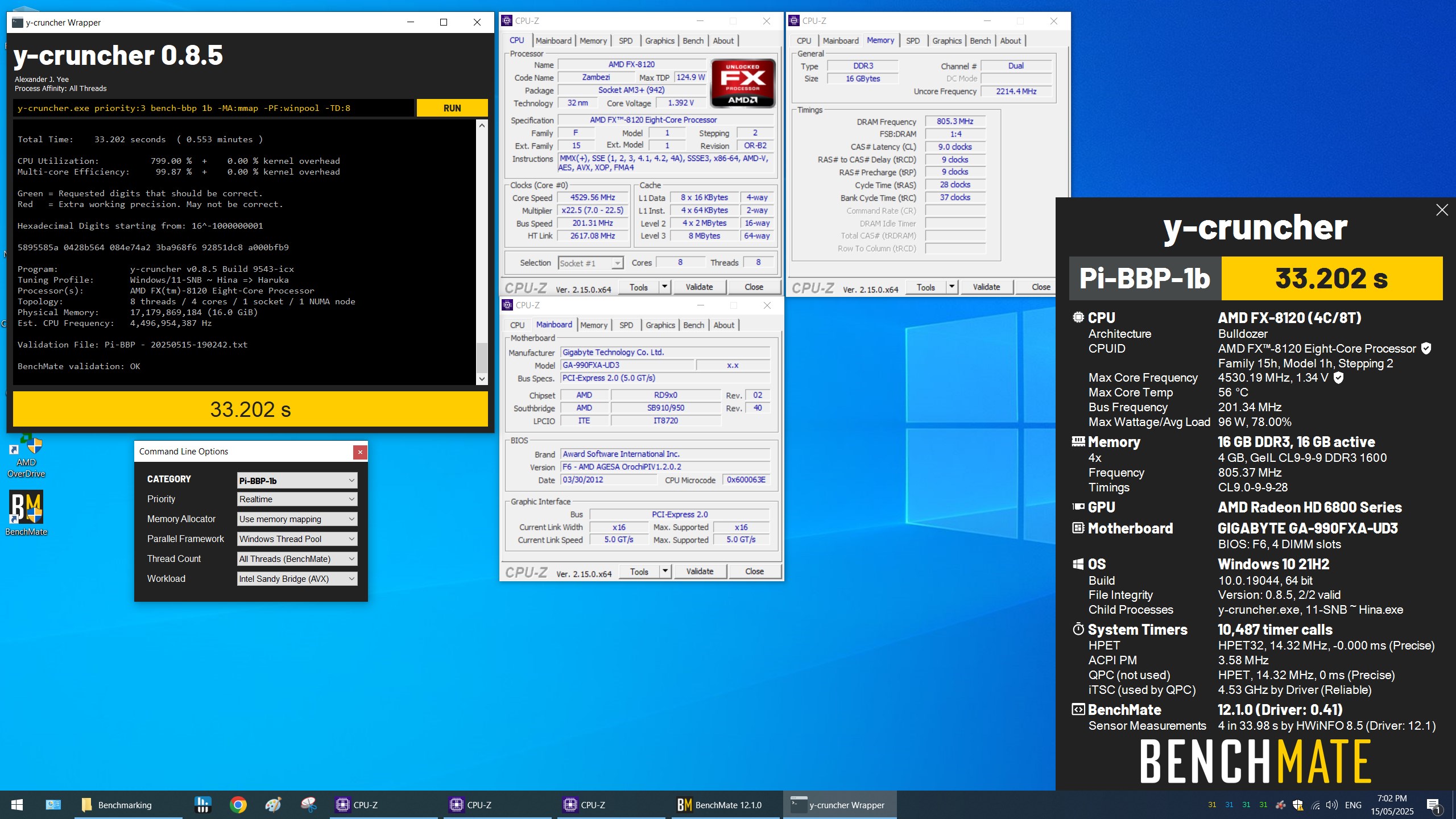Expand the Tools arrow in the Mainboard tab window
Screen dimensions: 1456x819
[665, 571]
